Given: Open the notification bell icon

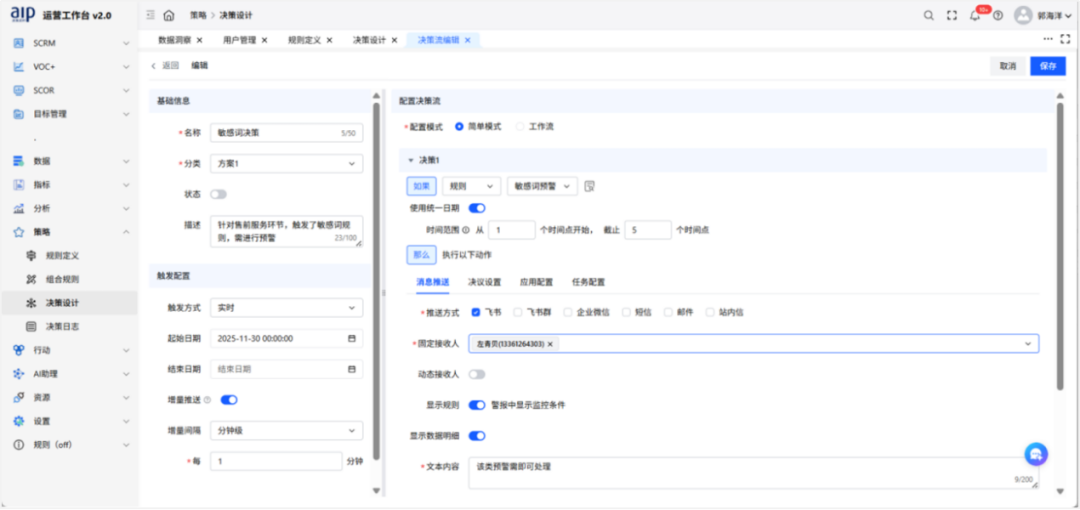Looking at the screenshot, I should 975,15.
